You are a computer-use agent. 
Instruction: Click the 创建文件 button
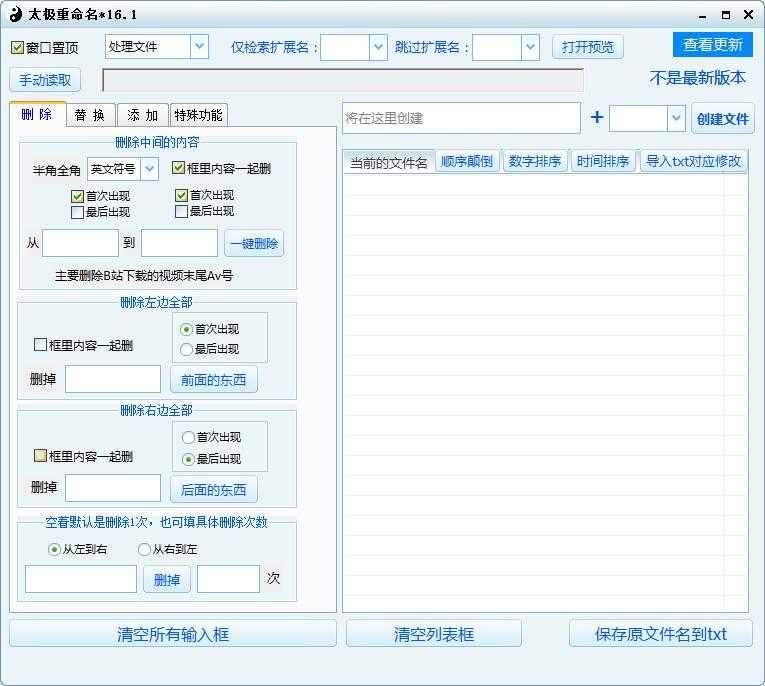click(x=723, y=119)
